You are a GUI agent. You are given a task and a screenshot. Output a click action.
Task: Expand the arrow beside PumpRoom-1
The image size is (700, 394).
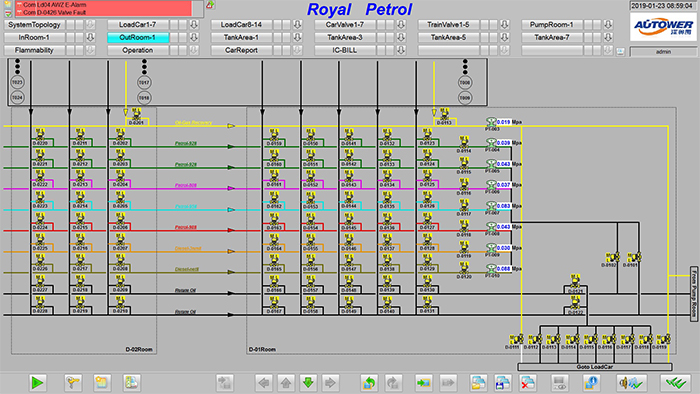[x=608, y=25]
